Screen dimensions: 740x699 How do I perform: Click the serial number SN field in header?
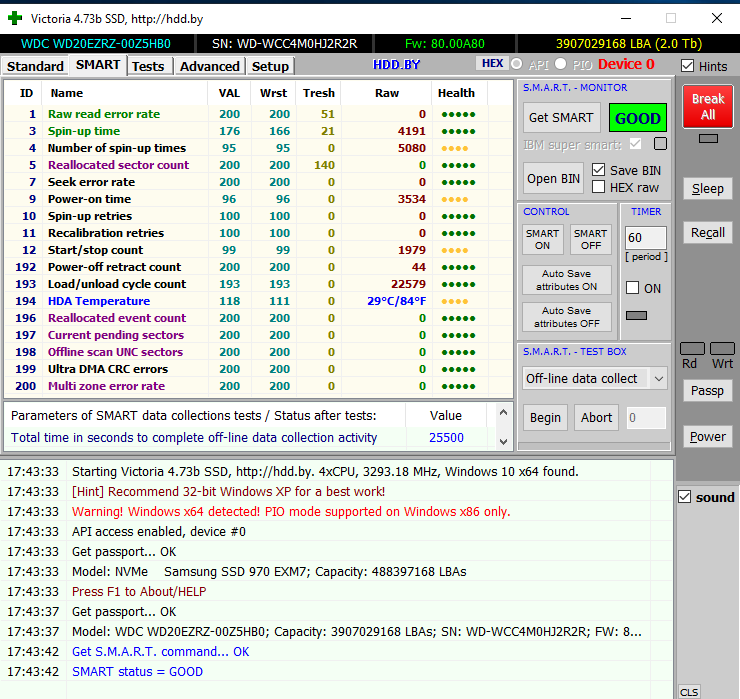pyautogui.click(x=285, y=44)
